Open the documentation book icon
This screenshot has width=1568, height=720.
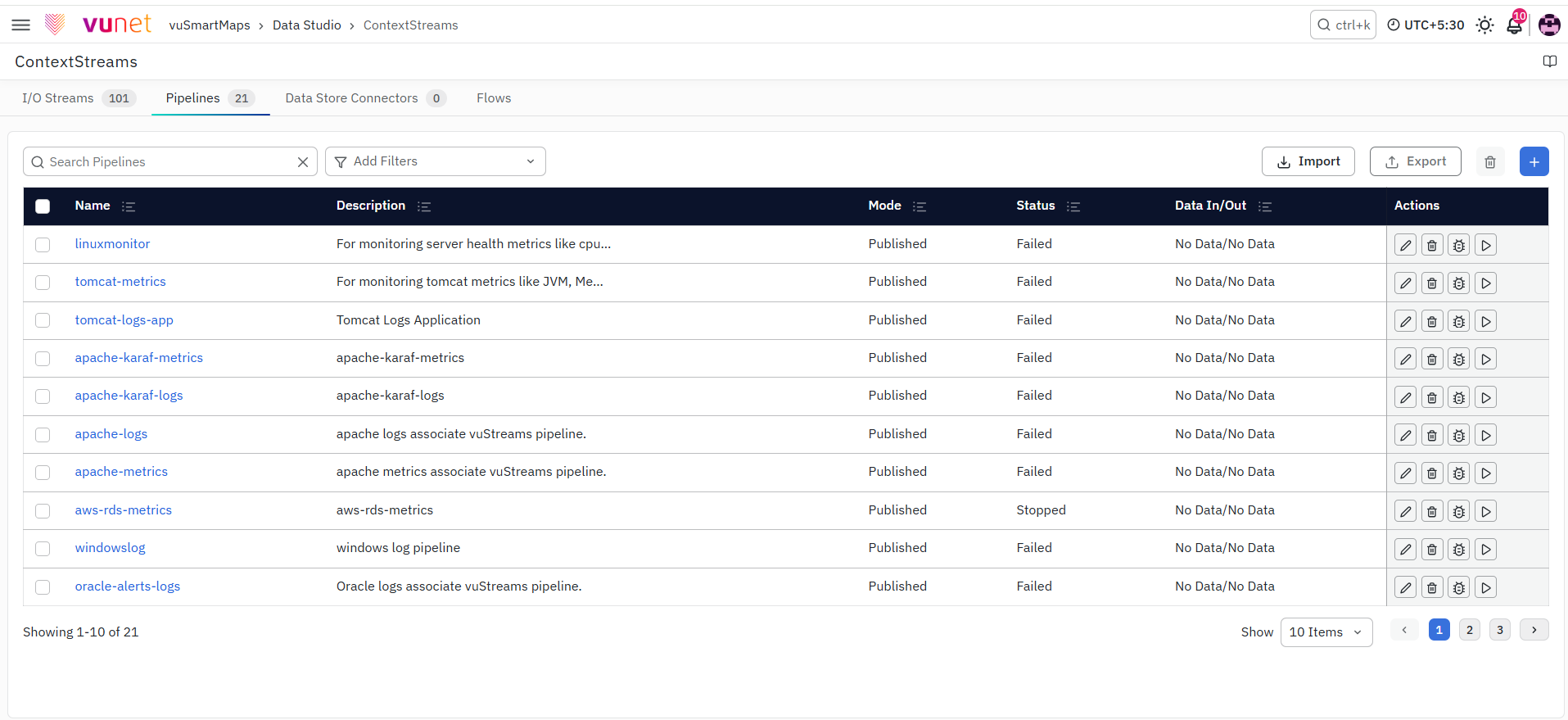pos(1549,61)
